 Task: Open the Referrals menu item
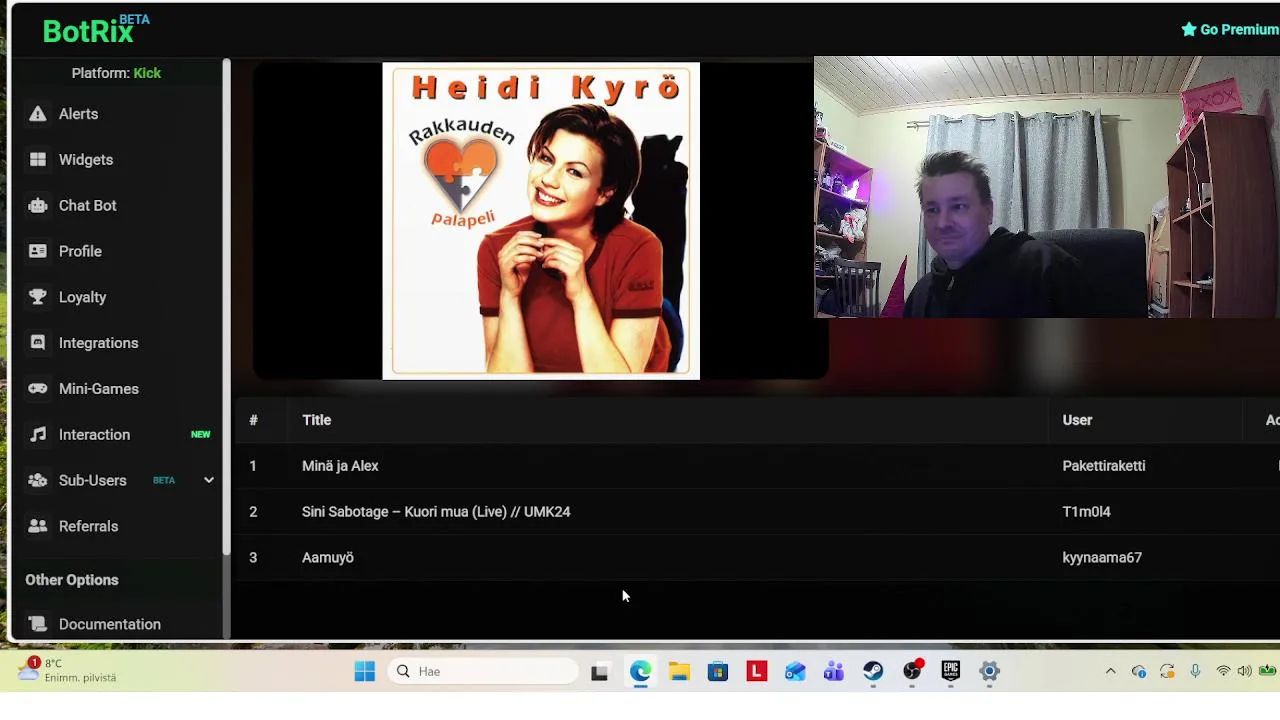point(88,526)
